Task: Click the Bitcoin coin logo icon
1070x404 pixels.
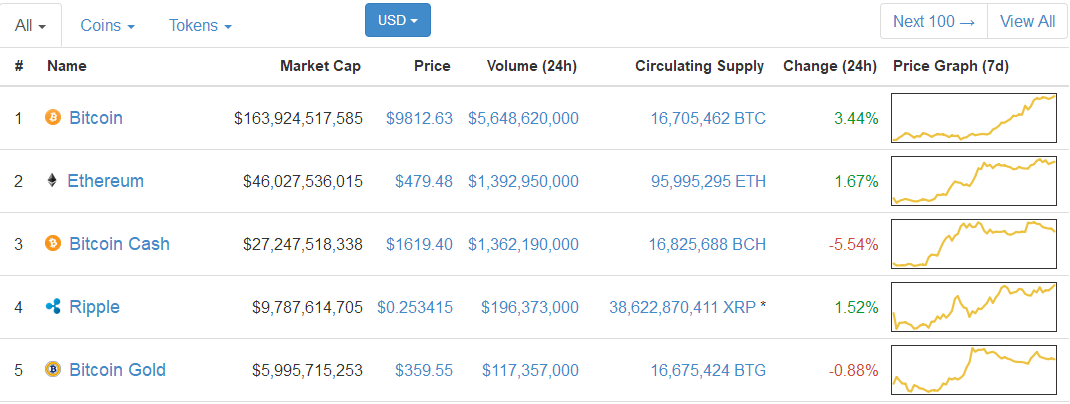Action: 53,118
